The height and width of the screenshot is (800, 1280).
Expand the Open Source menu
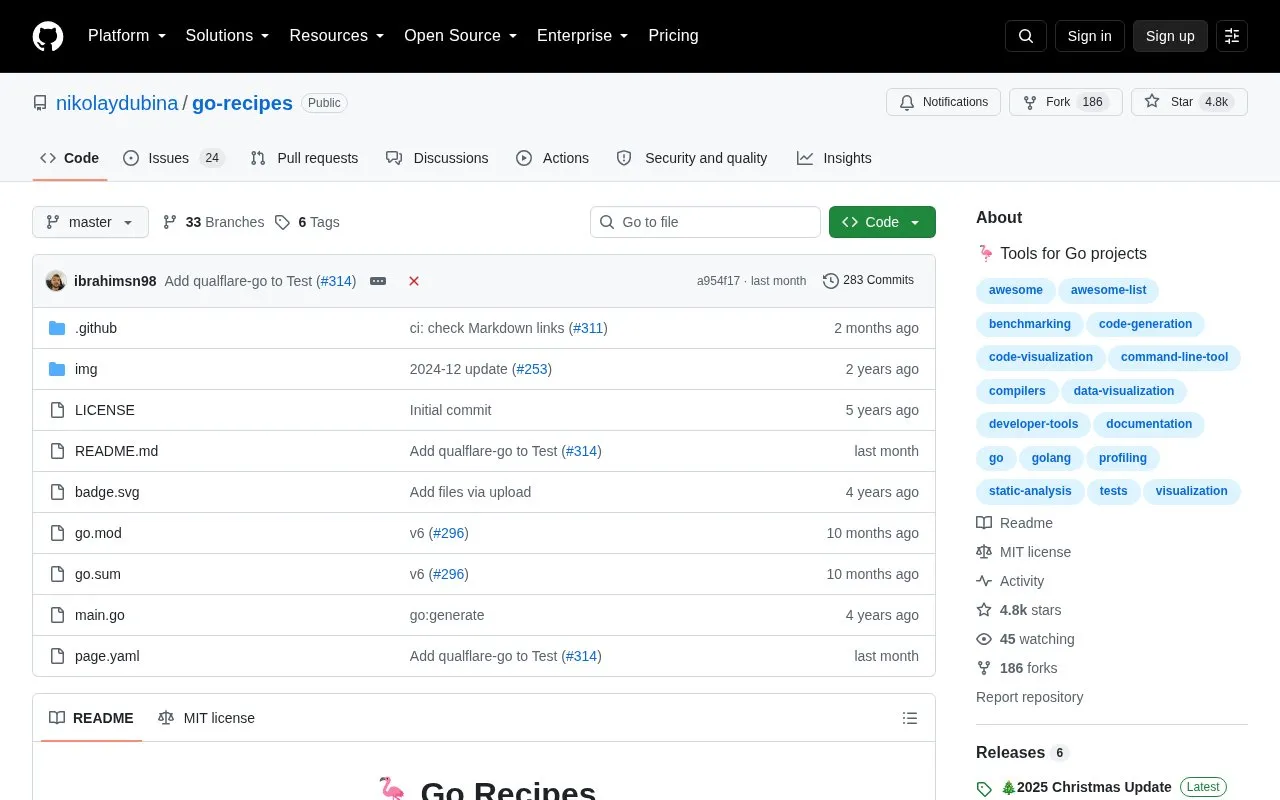coord(461,36)
